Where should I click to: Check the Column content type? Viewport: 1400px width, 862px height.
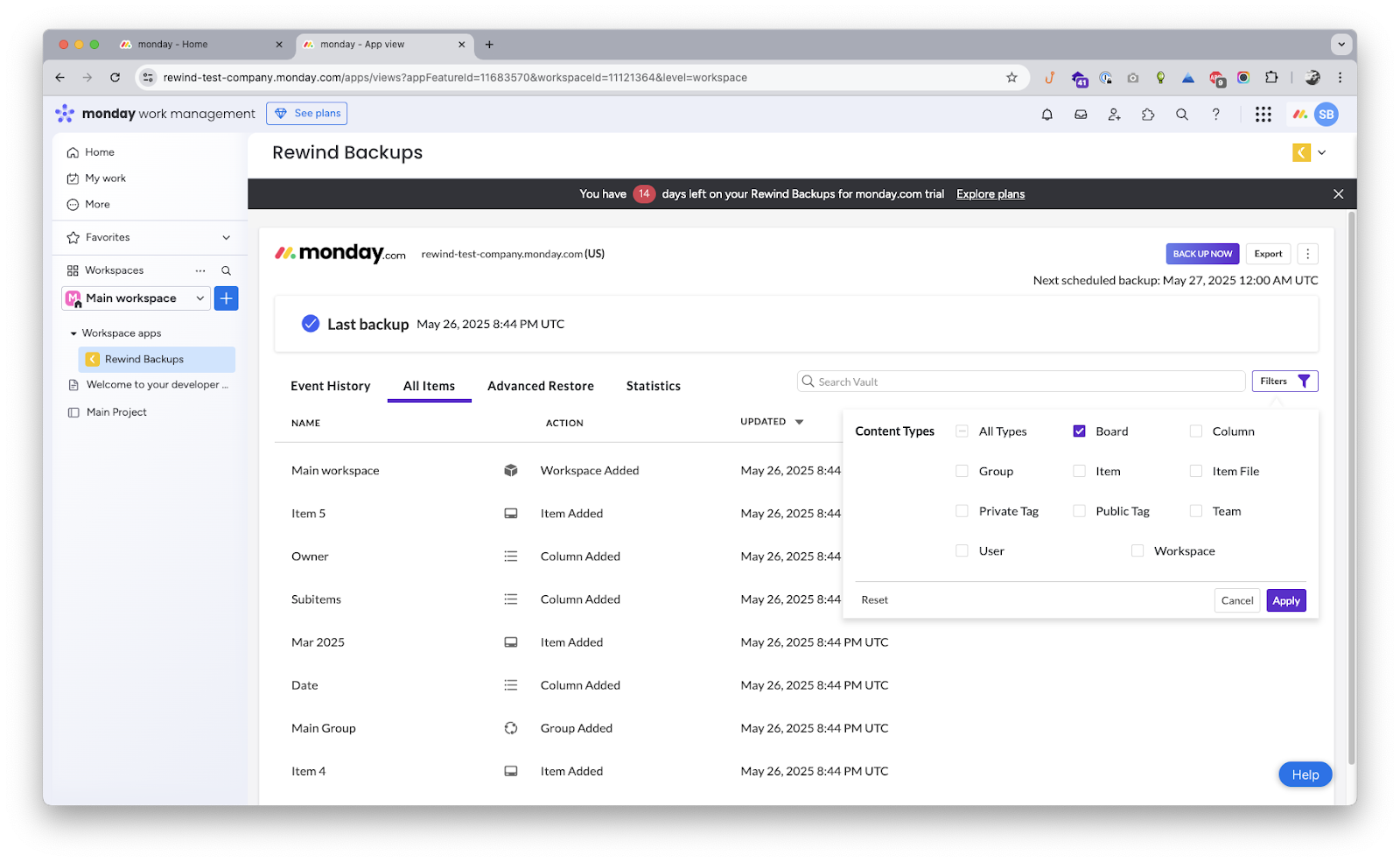(x=1195, y=431)
